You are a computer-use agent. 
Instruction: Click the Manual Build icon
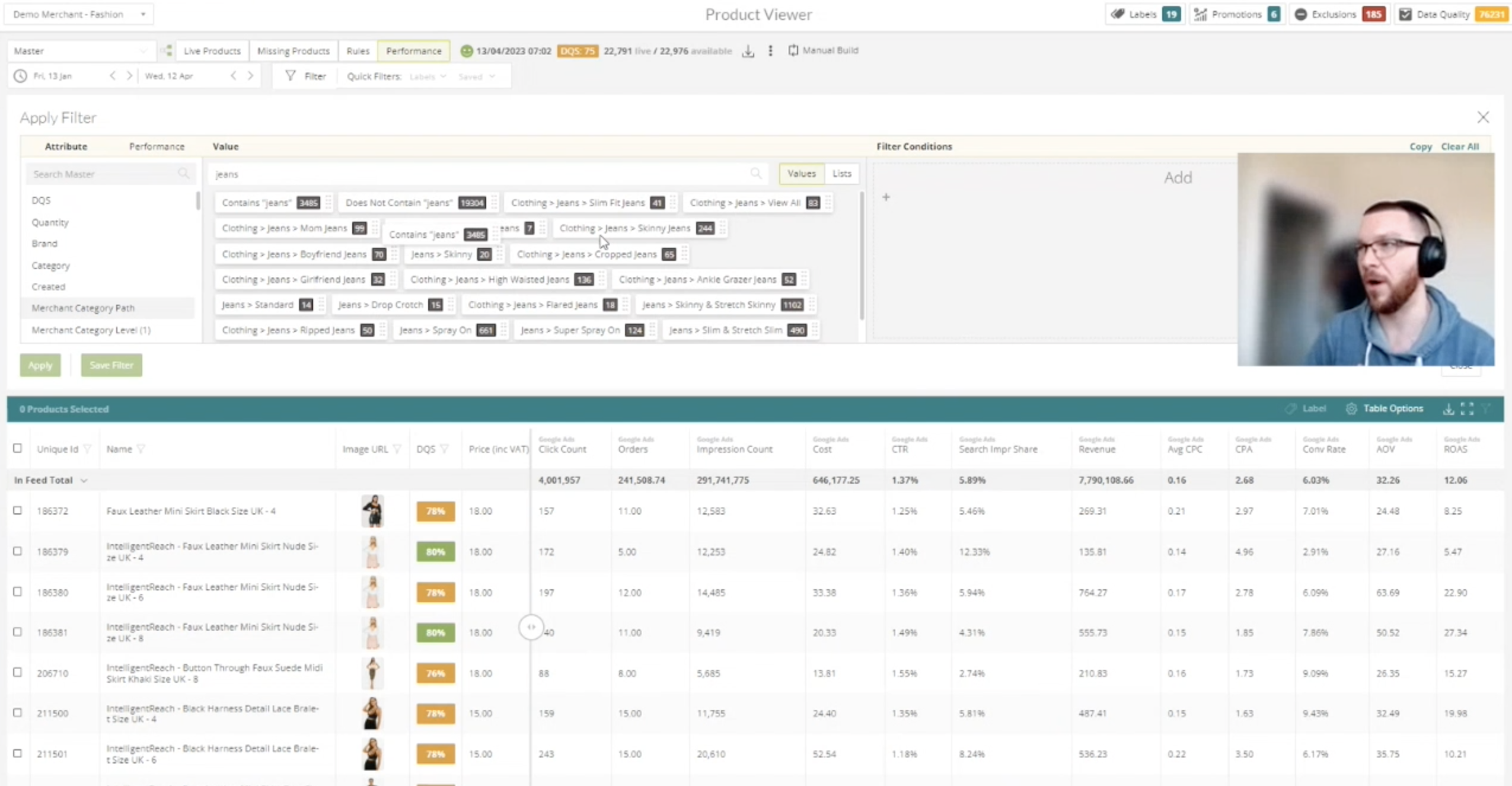[793, 50]
